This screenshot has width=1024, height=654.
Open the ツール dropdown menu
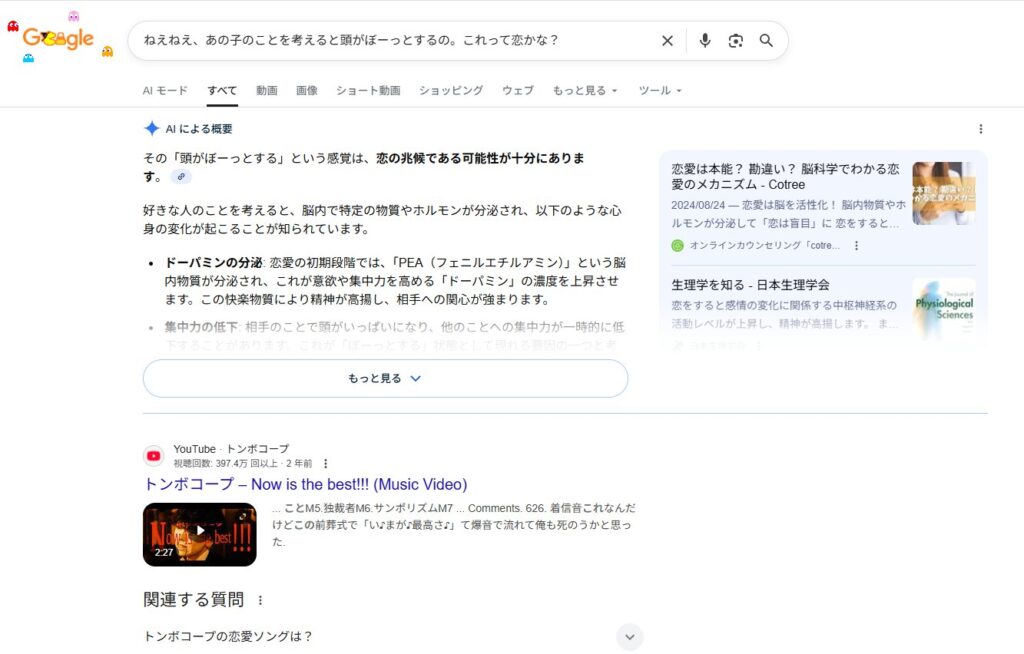(x=660, y=91)
